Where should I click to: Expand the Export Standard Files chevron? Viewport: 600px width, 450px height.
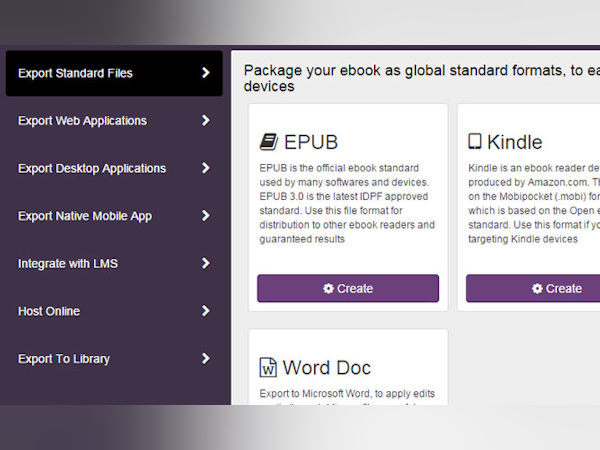[x=206, y=73]
